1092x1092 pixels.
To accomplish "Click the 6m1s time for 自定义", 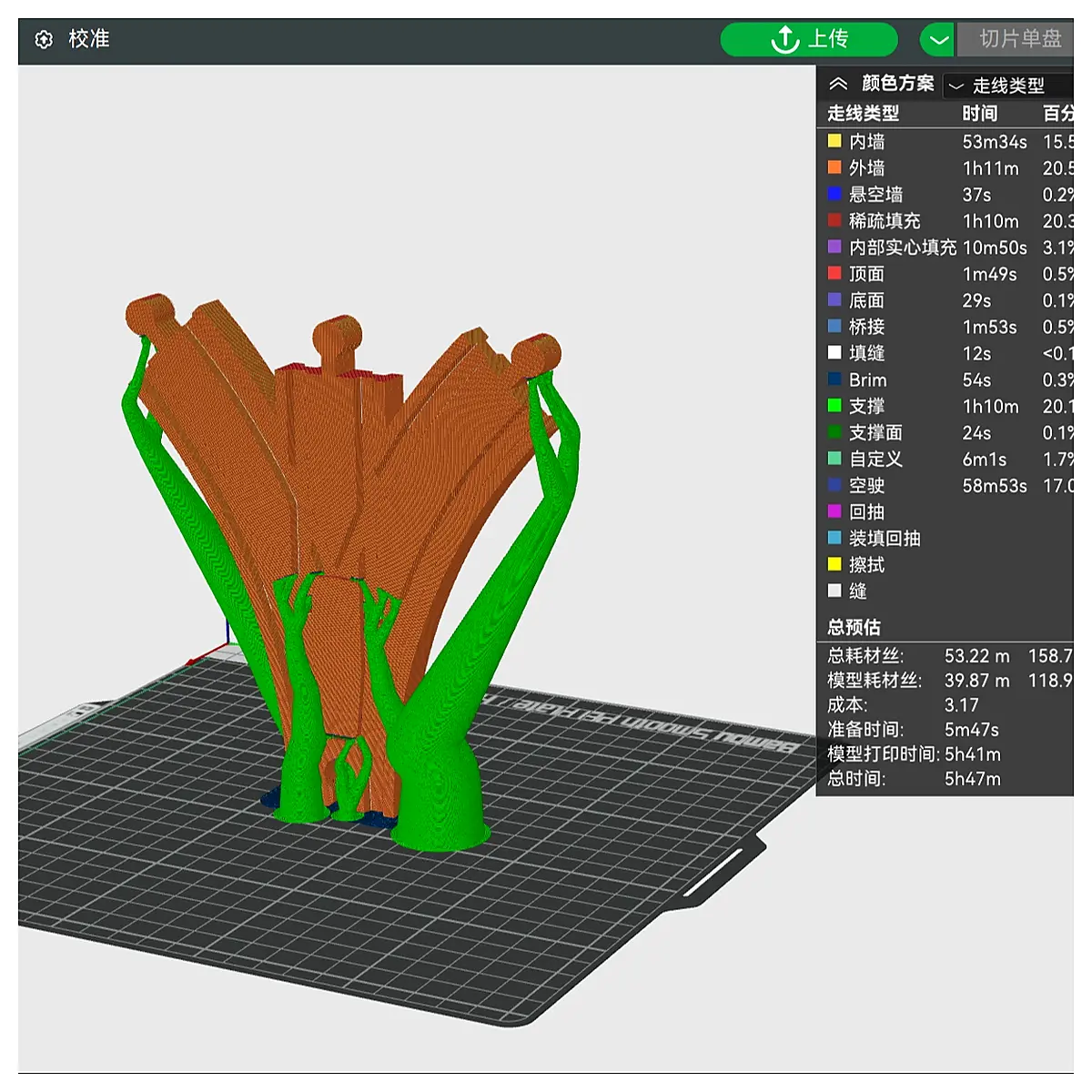I will pos(984,460).
